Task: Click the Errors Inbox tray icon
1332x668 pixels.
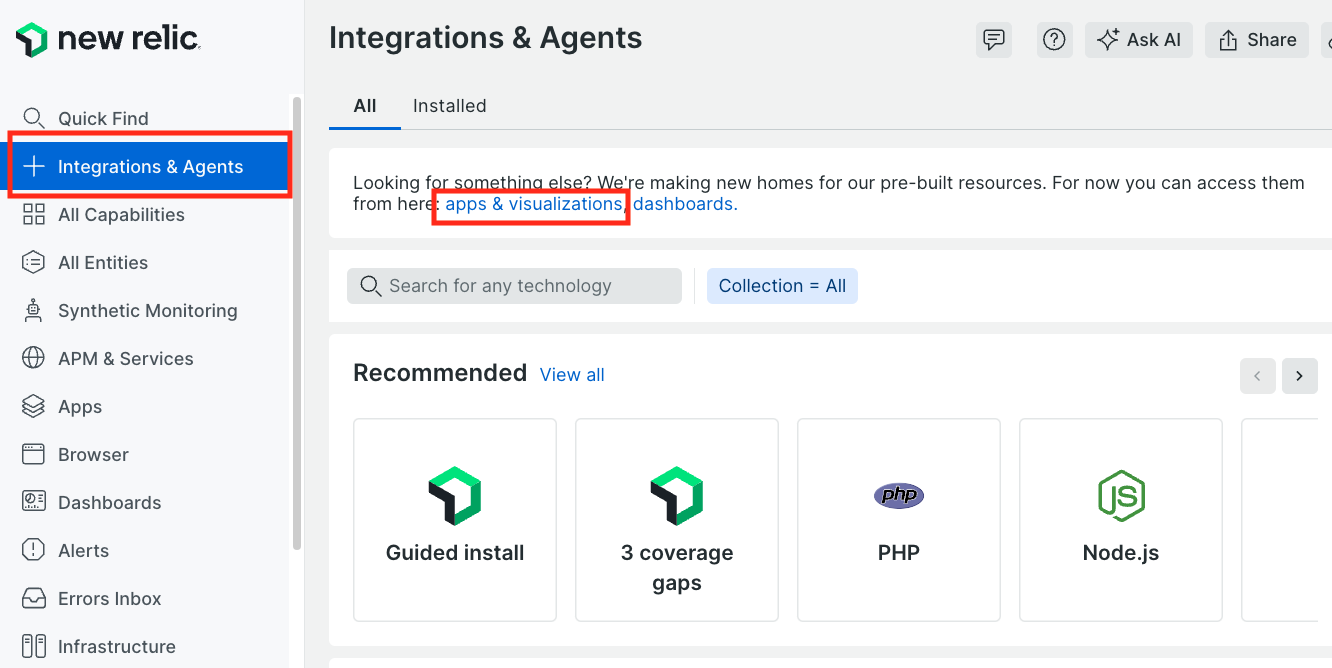Action: pyautogui.click(x=34, y=598)
